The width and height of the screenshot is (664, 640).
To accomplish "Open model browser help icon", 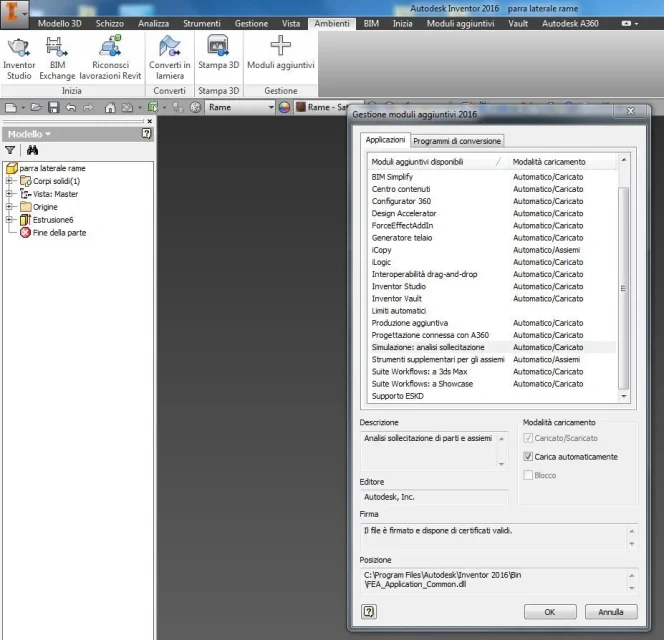I will [146, 134].
